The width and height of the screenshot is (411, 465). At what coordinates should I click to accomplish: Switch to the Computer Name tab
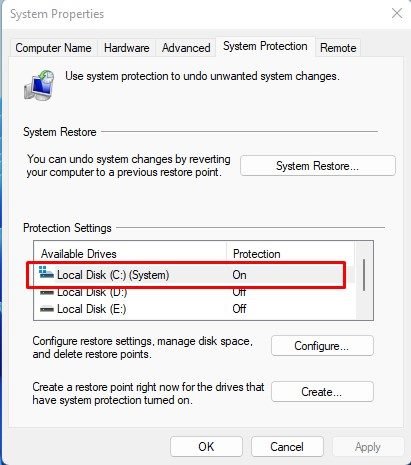53,48
